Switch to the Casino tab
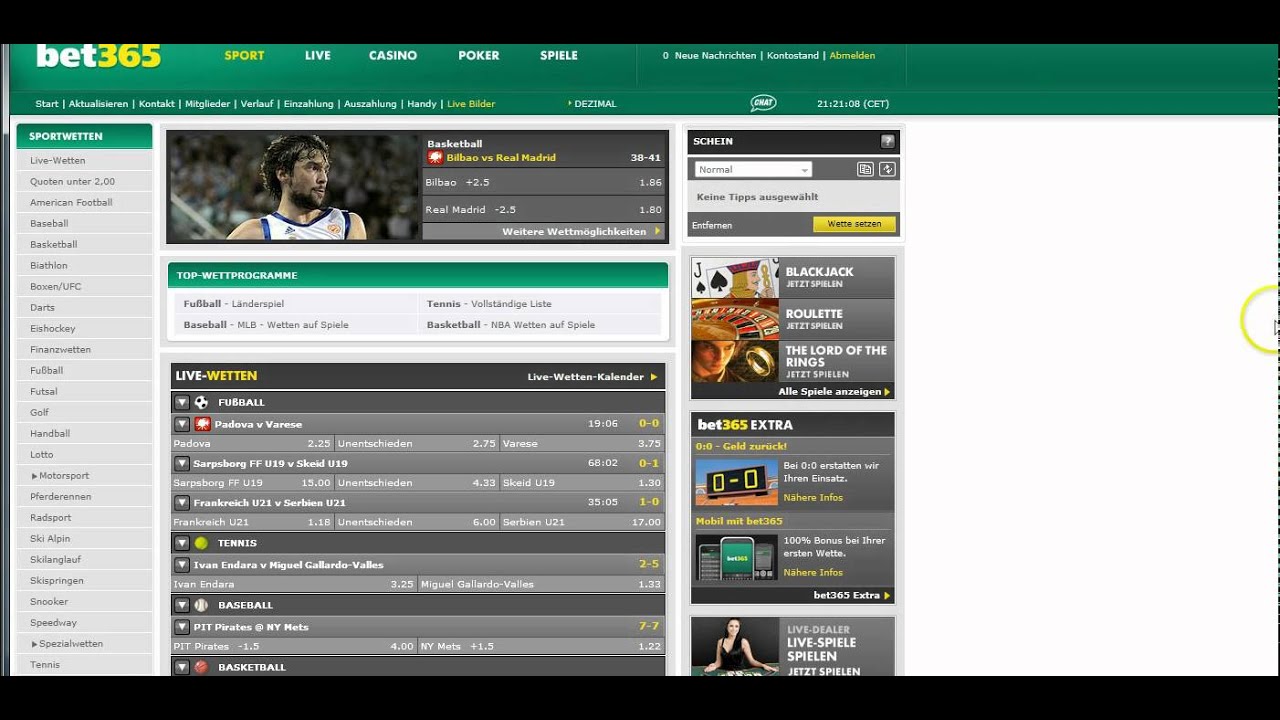1280x720 pixels. [x=393, y=55]
